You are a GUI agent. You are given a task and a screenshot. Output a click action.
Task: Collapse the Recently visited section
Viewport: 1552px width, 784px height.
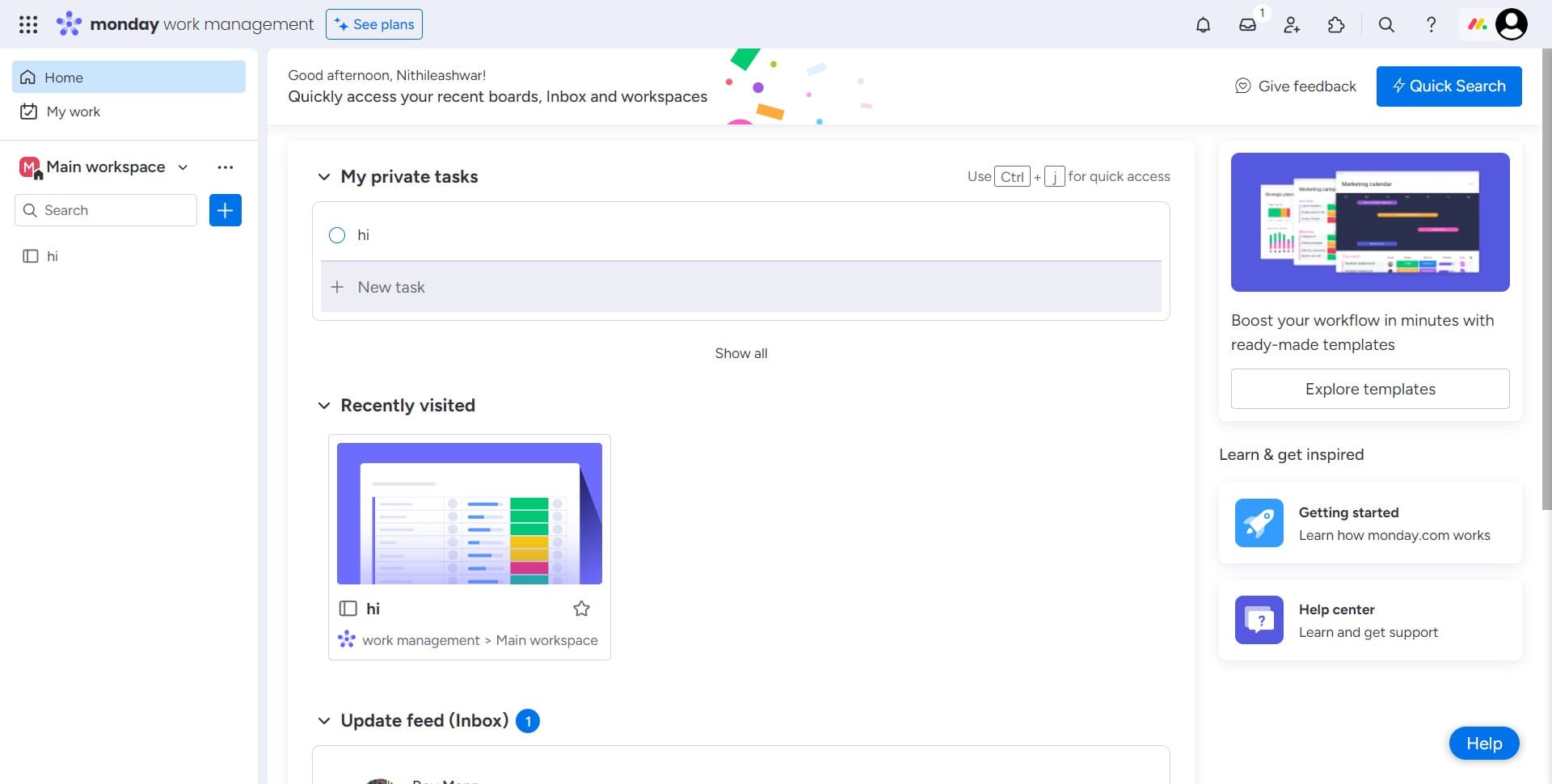(x=323, y=405)
